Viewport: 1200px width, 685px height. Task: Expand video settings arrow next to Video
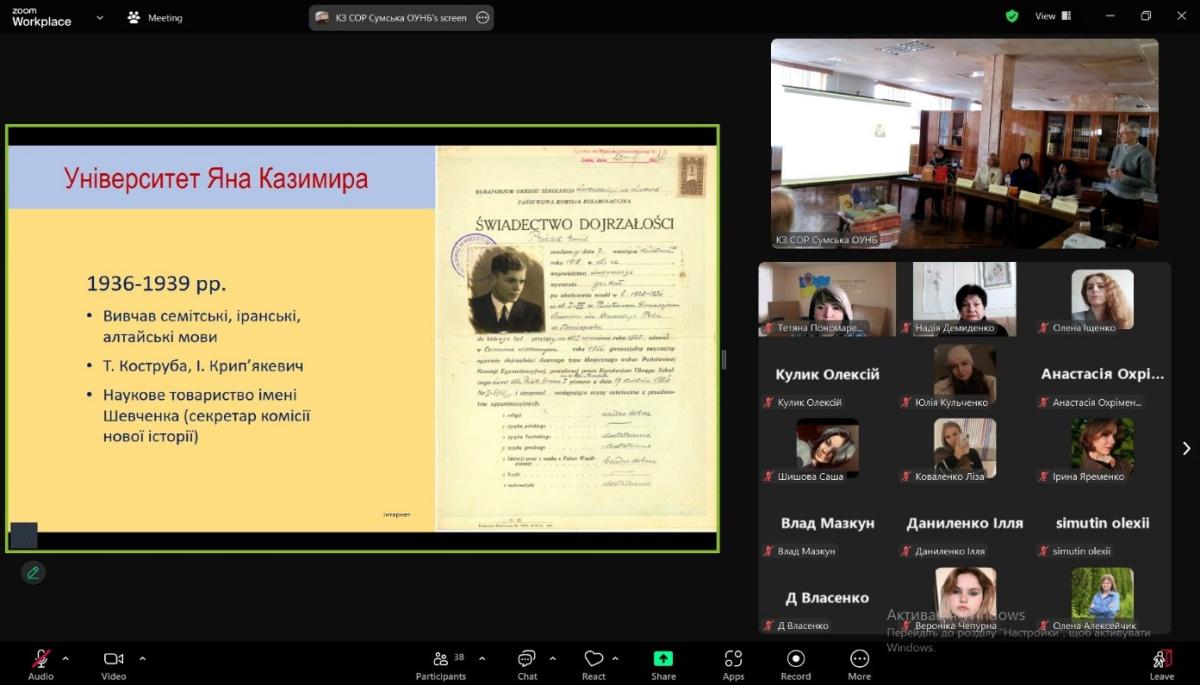(142, 658)
